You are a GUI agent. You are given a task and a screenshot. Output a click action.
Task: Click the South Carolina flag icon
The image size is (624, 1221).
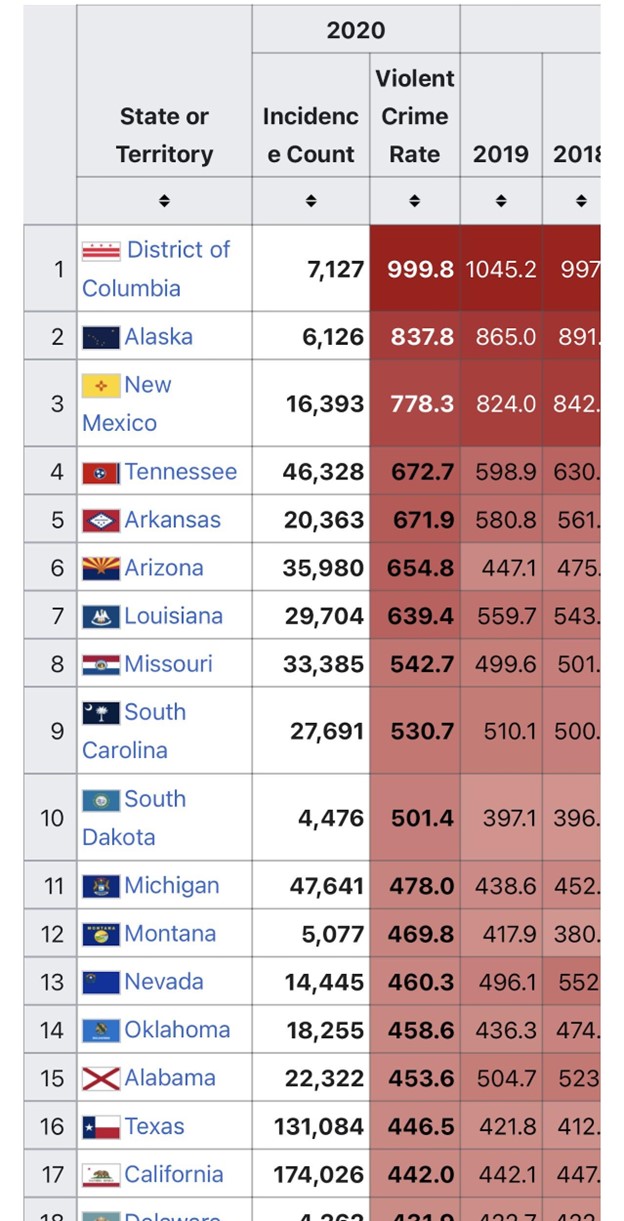[101, 713]
